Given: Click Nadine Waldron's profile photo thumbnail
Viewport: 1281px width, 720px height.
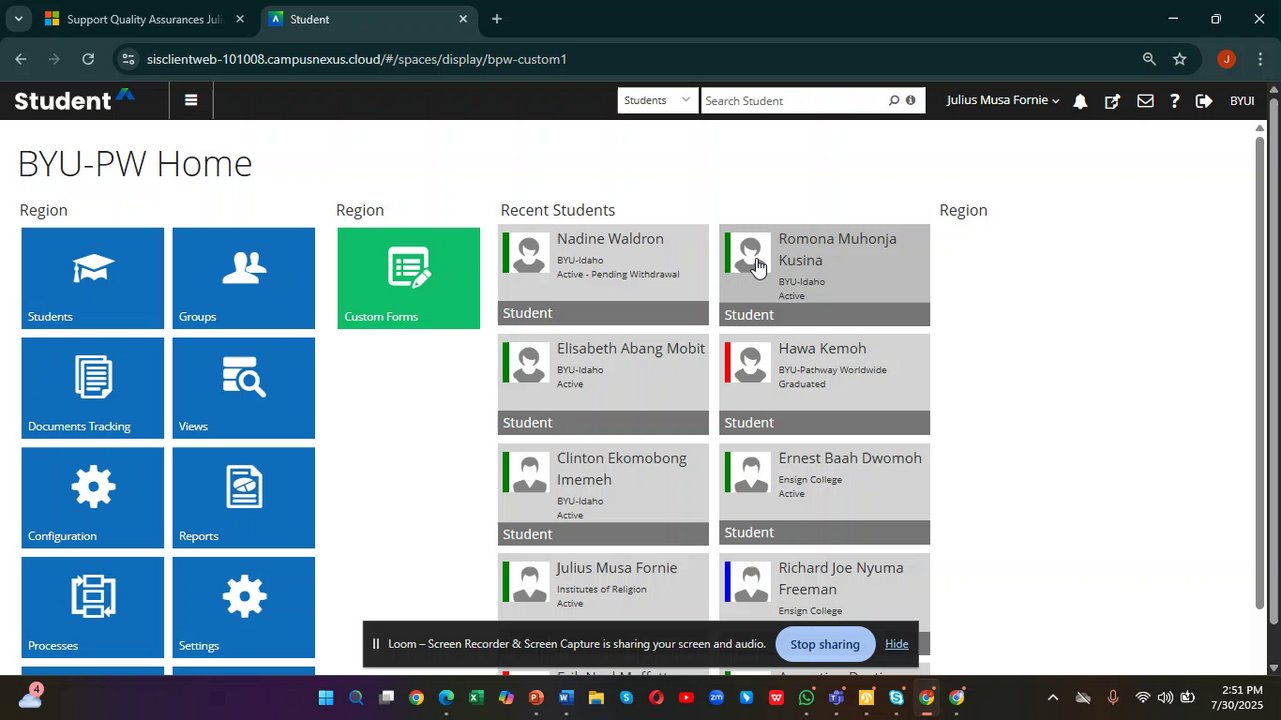Looking at the screenshot, I should tap(530, 253).
